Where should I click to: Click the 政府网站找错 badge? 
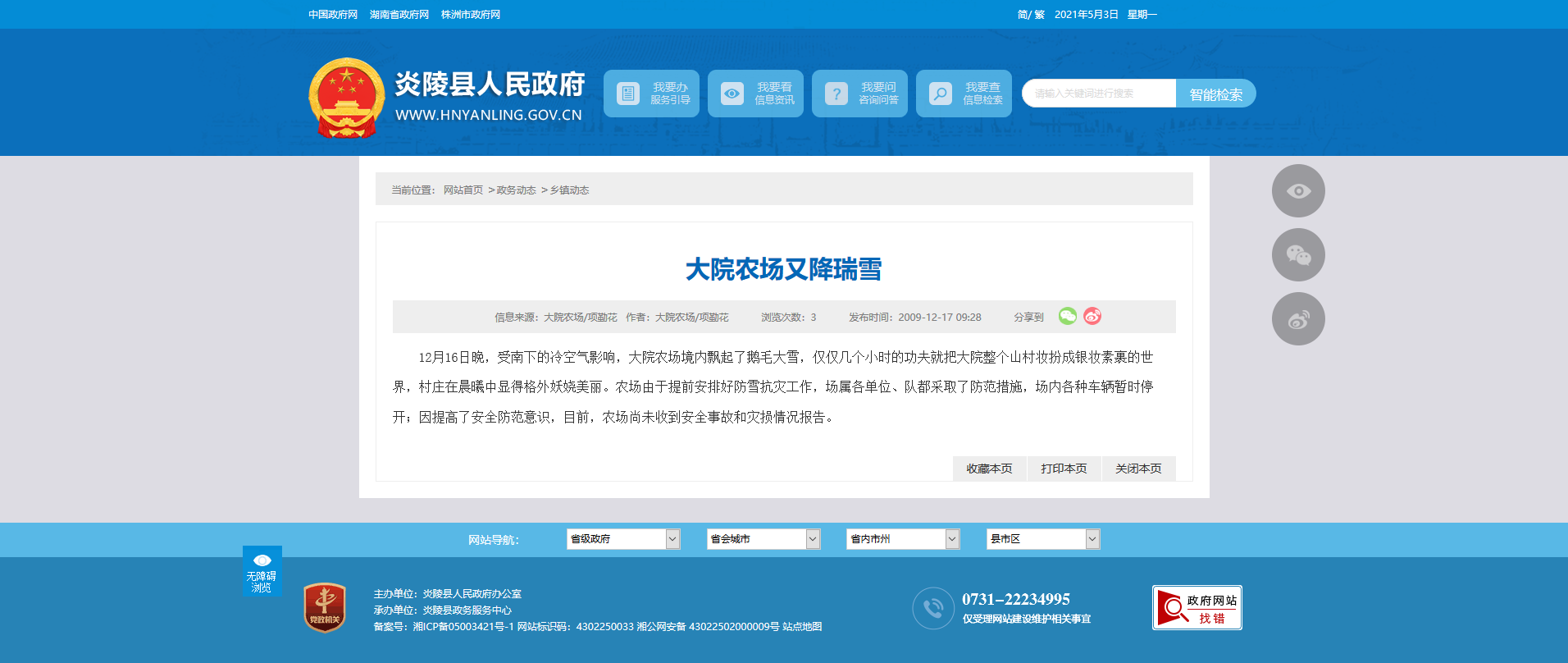(x=1197, y=608)
